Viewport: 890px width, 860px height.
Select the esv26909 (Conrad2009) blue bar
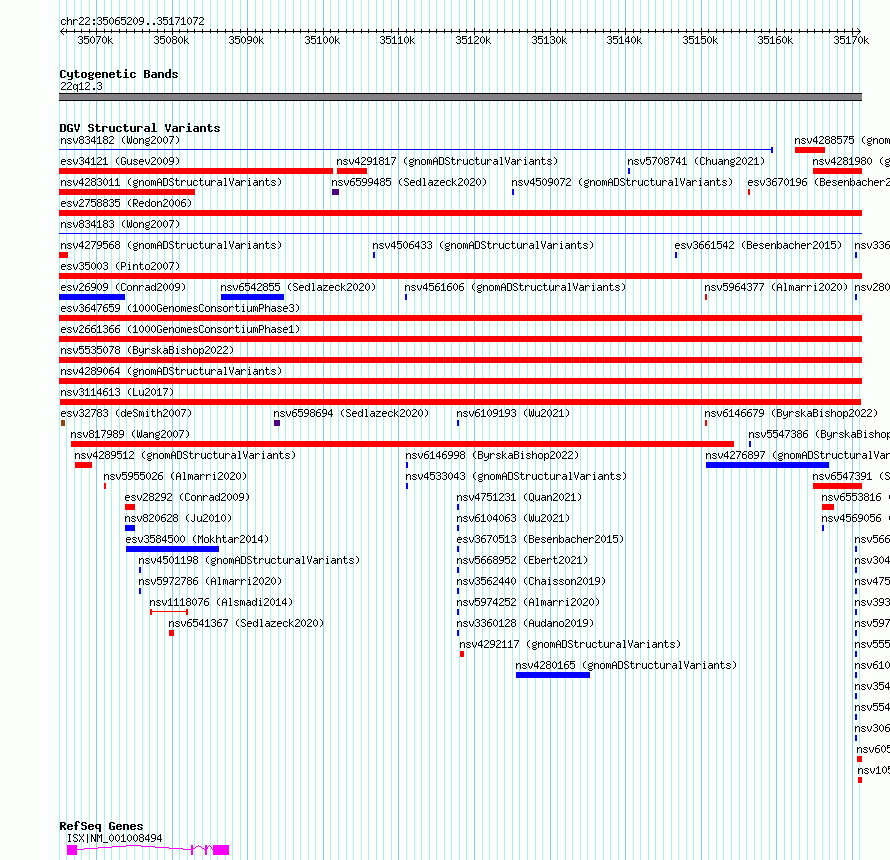(92, 297)
